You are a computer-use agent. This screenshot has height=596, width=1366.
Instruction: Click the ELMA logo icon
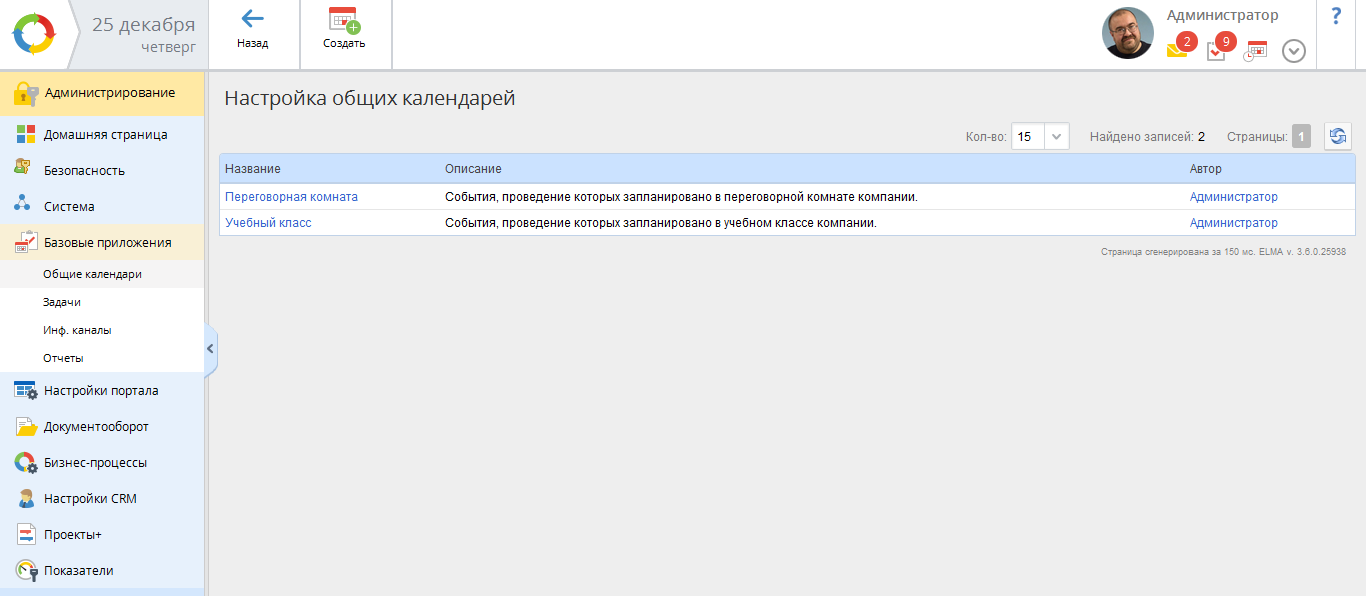click(34, 34)
